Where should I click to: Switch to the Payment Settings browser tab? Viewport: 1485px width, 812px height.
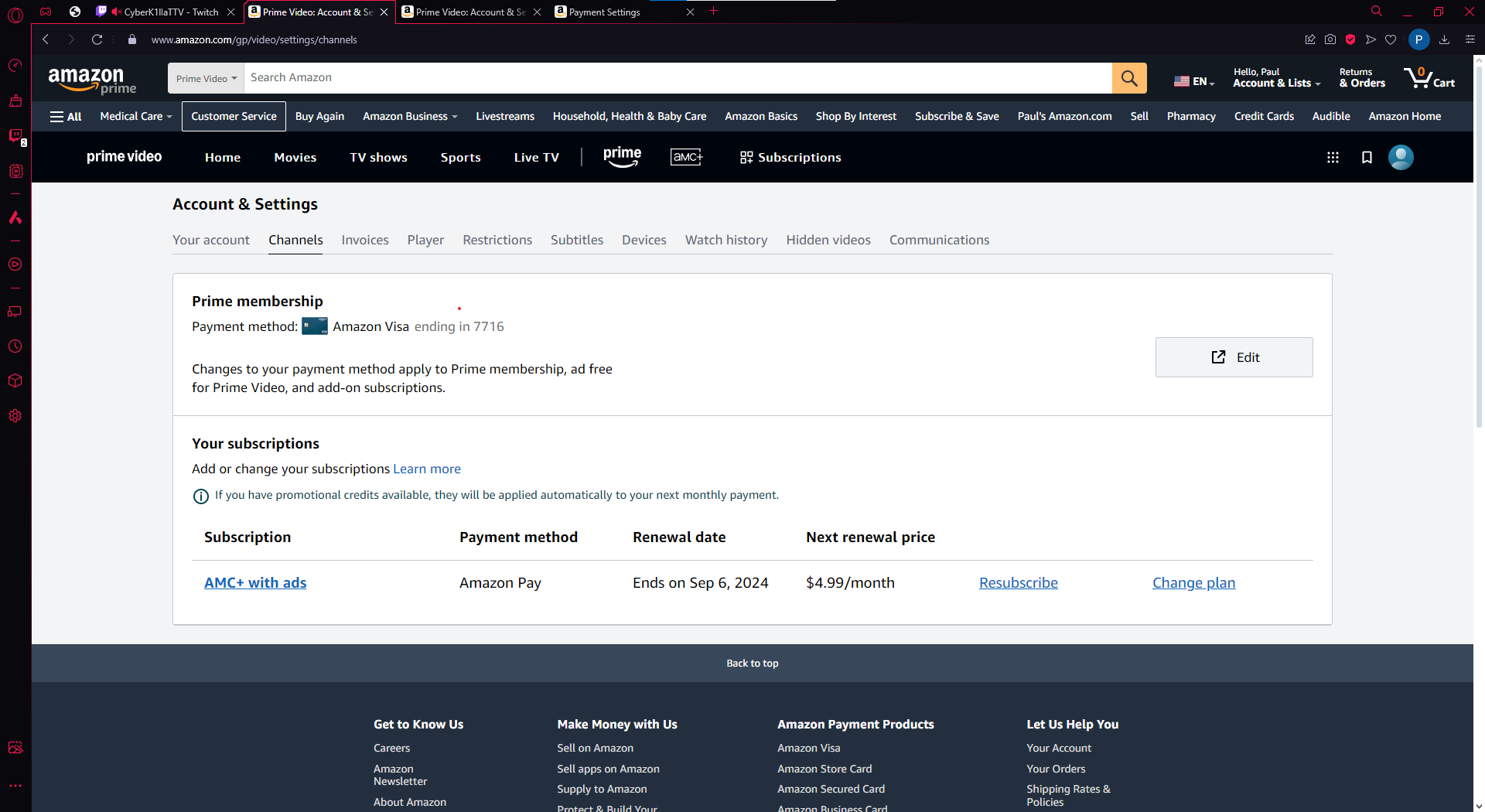(x=619, y=12)
